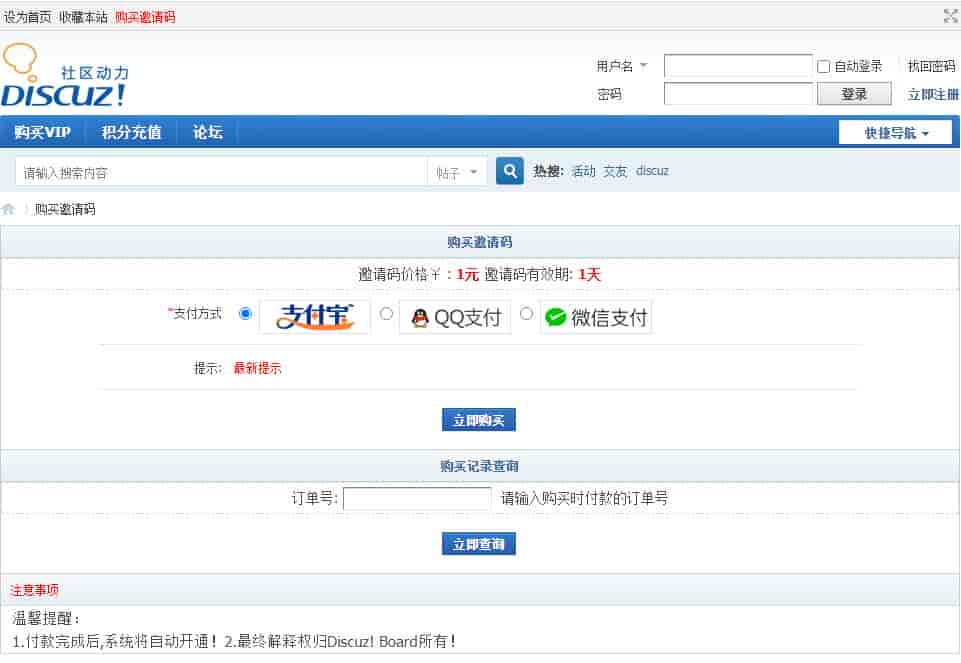The height and width of the screenshot is (663, 961).
Task: Go to the 积分充值 nav tab
Action: (131, 132)
